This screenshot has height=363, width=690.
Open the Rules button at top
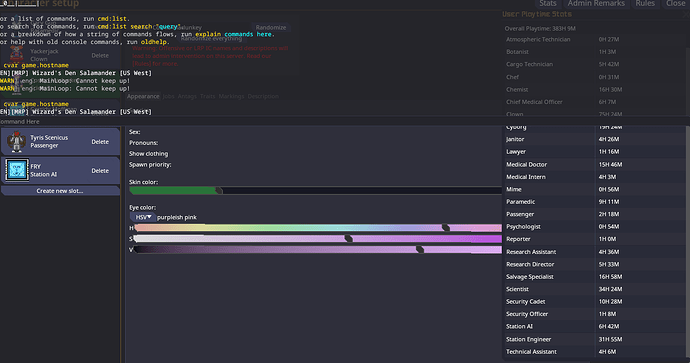tap(645, 4)
